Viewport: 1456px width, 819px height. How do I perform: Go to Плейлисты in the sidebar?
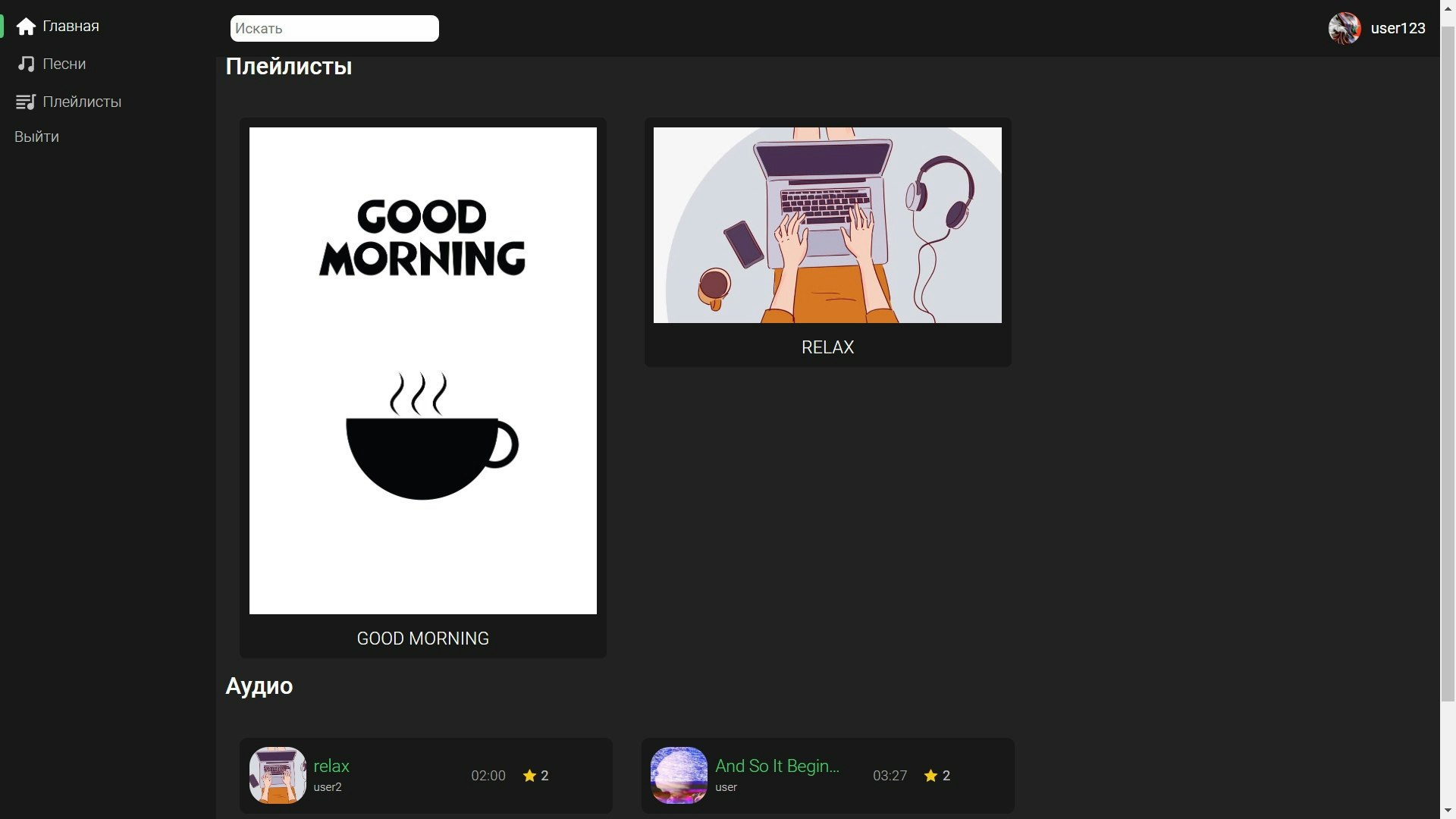pyautogui.click(x=82, y=102)
